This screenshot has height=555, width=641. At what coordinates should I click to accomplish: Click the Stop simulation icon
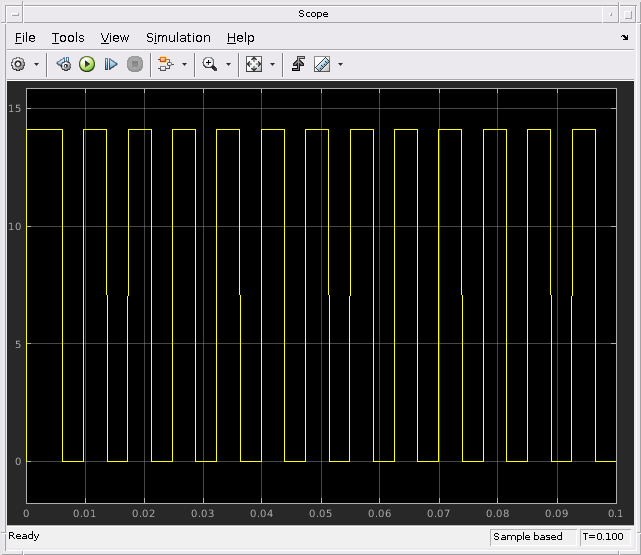135,64
